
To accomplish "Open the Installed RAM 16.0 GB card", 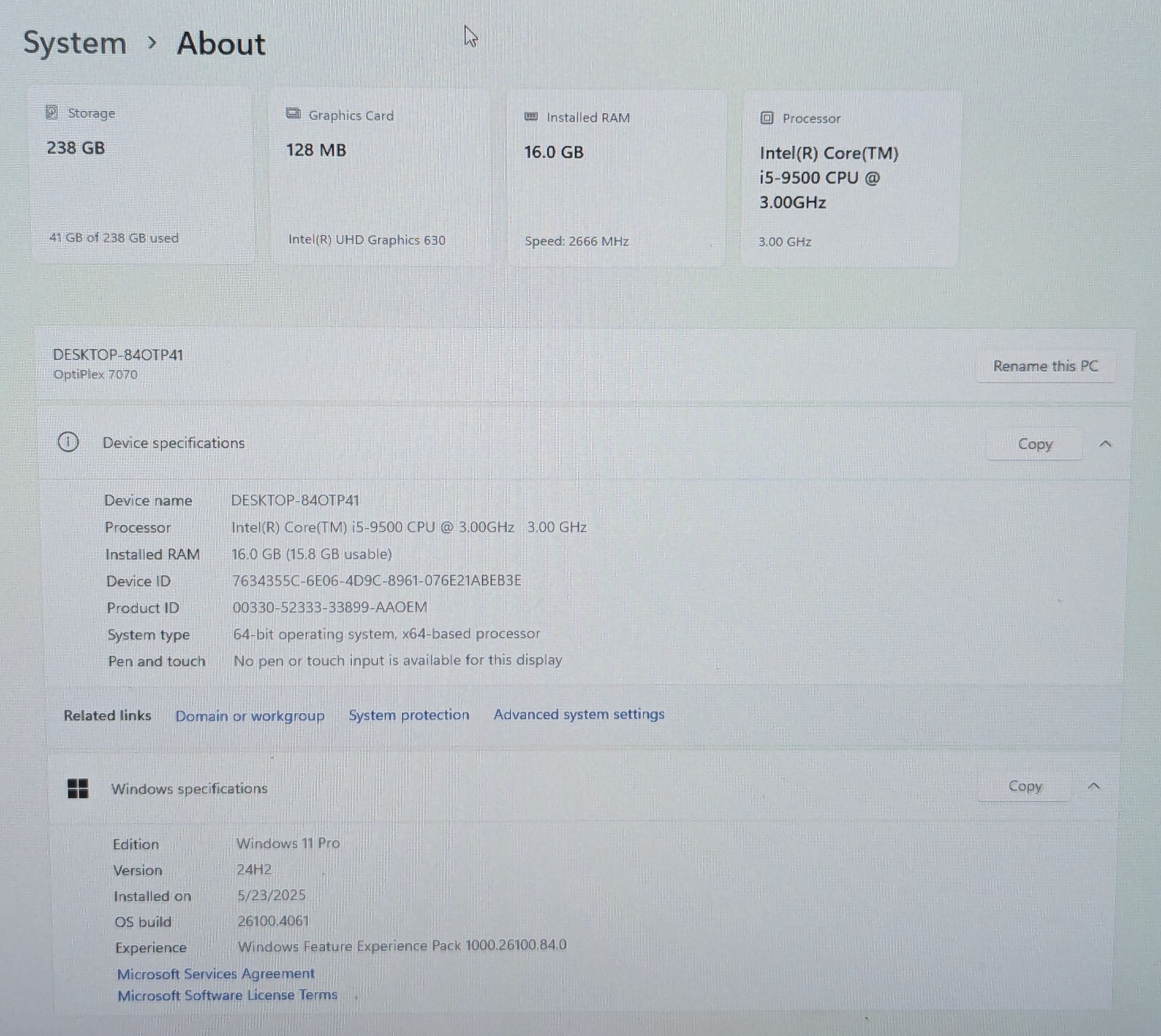I will click(x=617, y=178).
